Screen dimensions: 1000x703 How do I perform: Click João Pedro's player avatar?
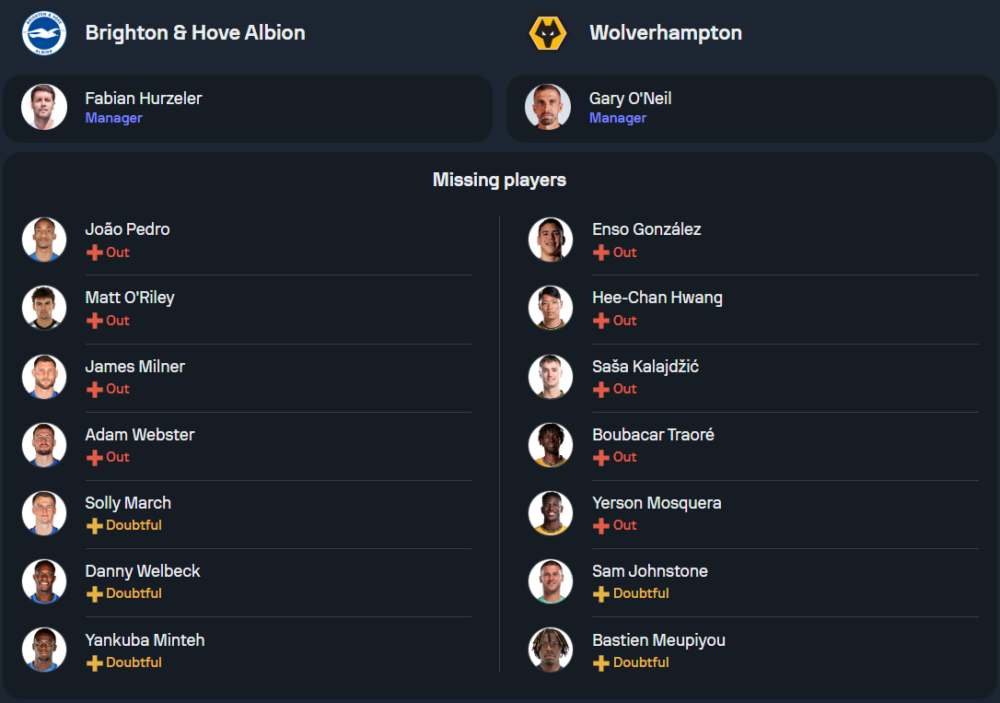point(44,240)
